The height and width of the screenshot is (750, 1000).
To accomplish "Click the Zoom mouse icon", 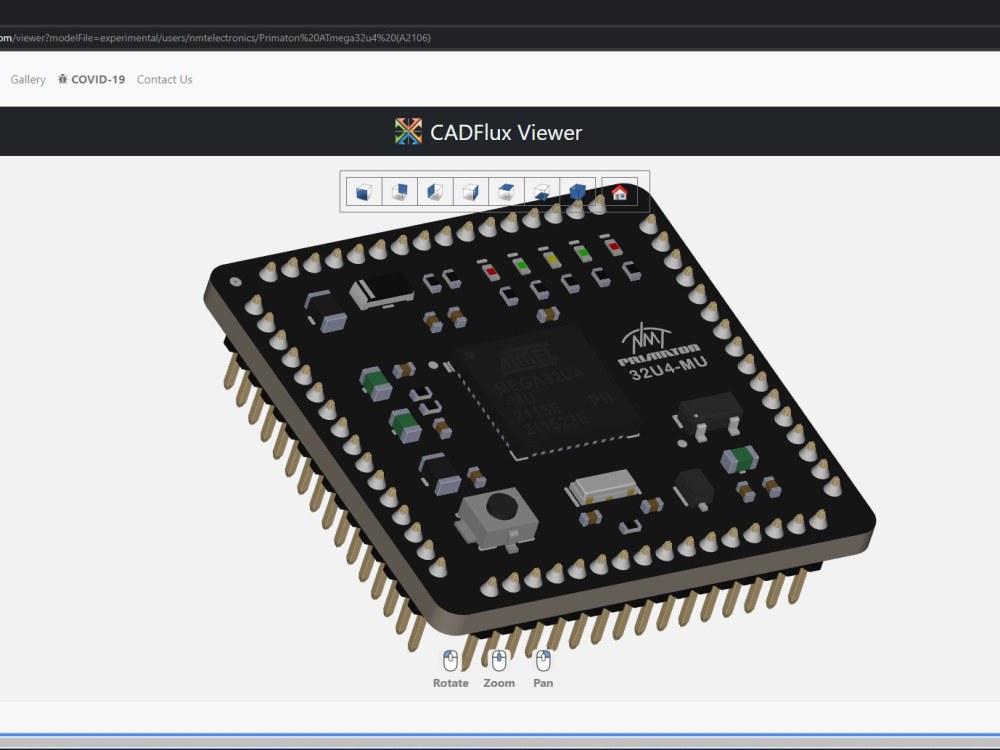I will click(x=499, y=661).
